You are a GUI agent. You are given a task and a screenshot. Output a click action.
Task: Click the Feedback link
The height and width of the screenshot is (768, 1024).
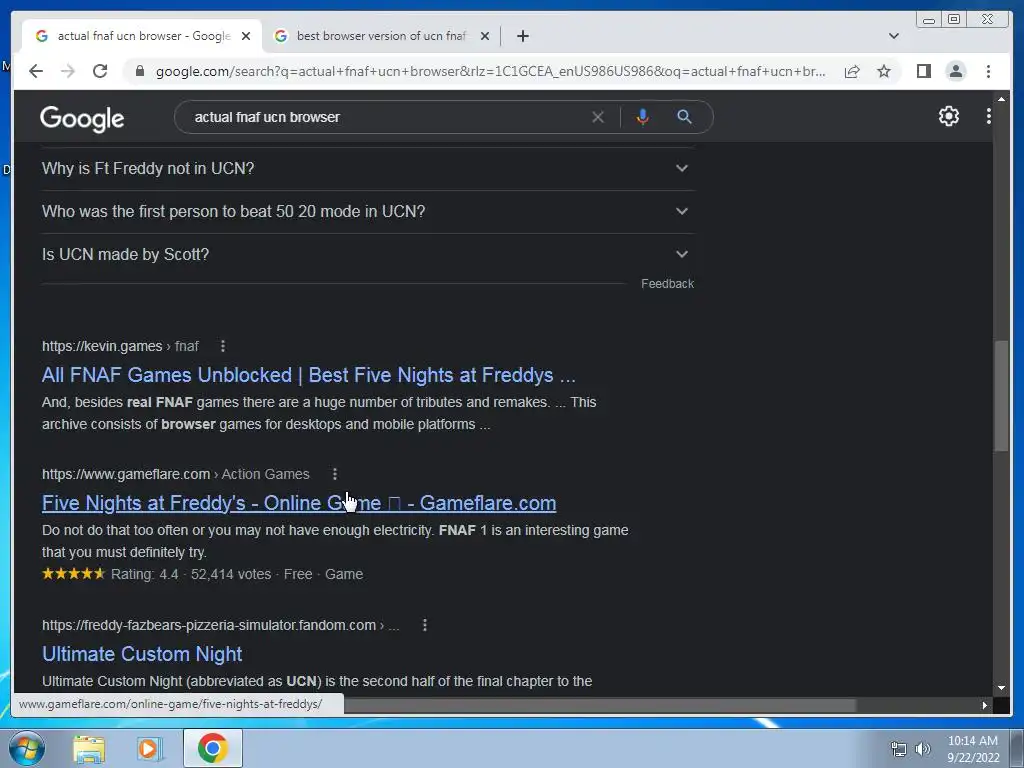(x=667, y=284)
